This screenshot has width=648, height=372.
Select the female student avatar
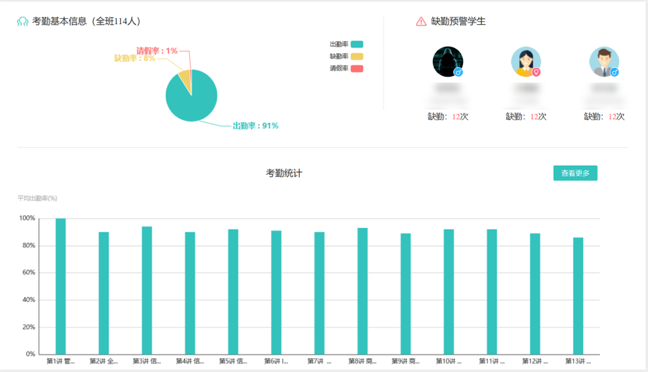coord(526,62)
